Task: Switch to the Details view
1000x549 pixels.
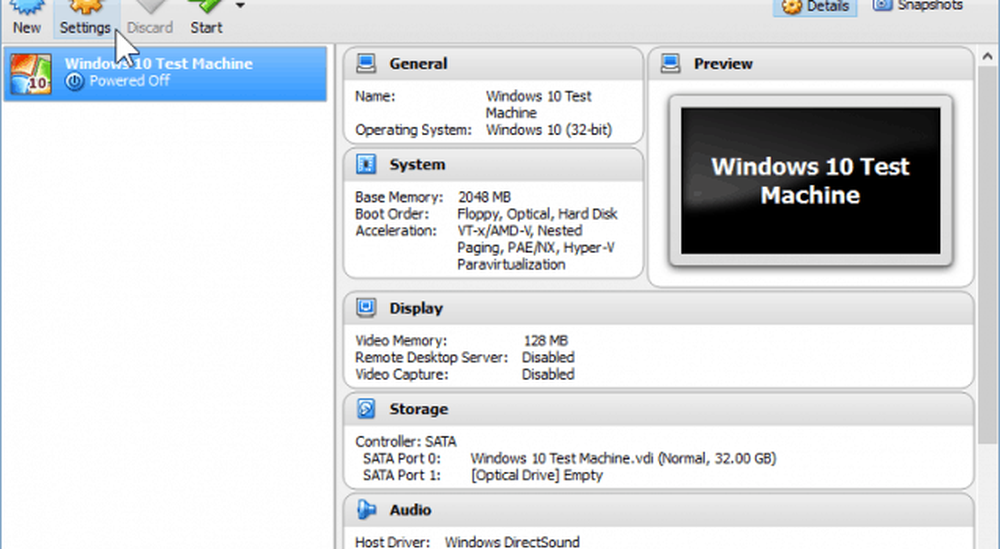Action: (x=817, y=6)
